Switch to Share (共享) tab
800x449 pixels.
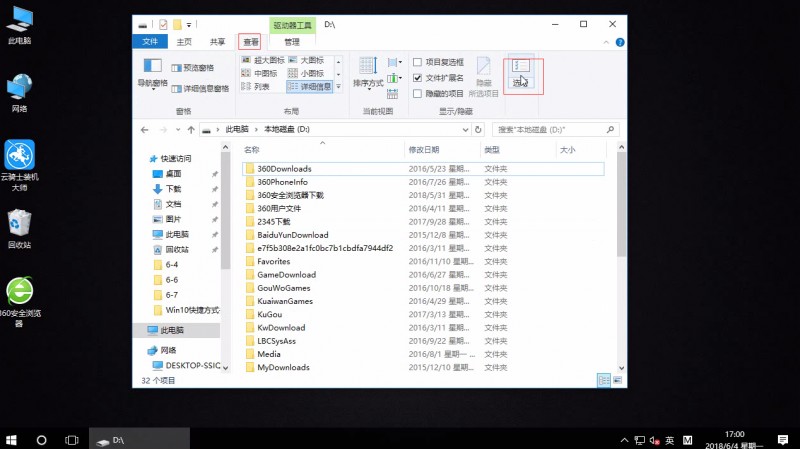pos(217,42)
